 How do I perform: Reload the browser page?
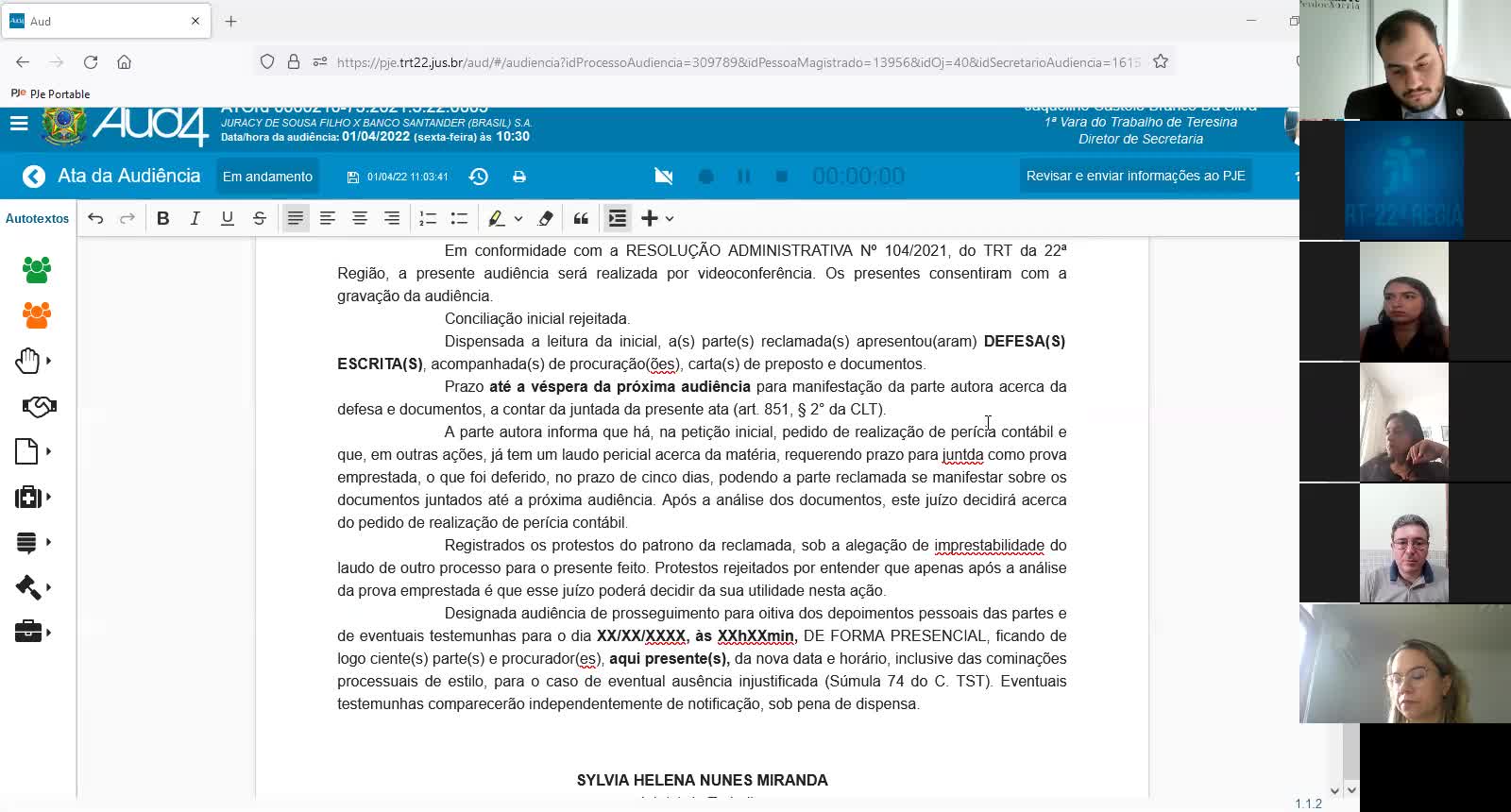click(x=91, y=62)
